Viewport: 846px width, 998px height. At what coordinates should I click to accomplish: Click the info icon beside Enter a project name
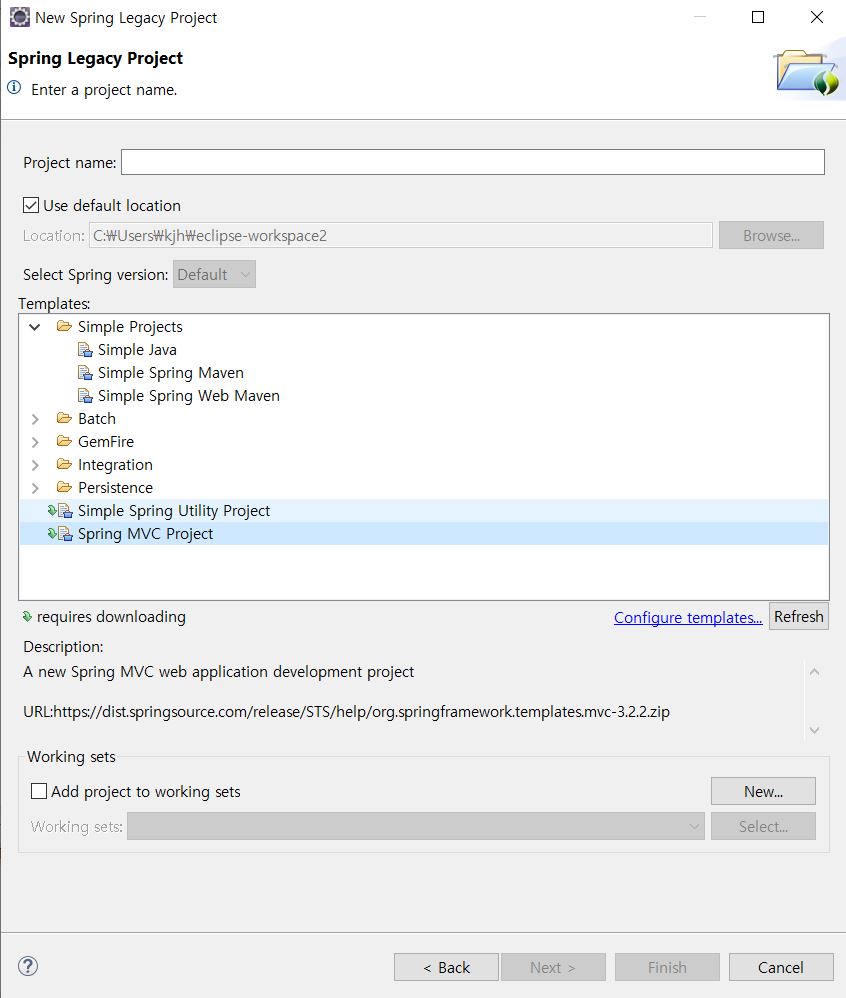14,88
